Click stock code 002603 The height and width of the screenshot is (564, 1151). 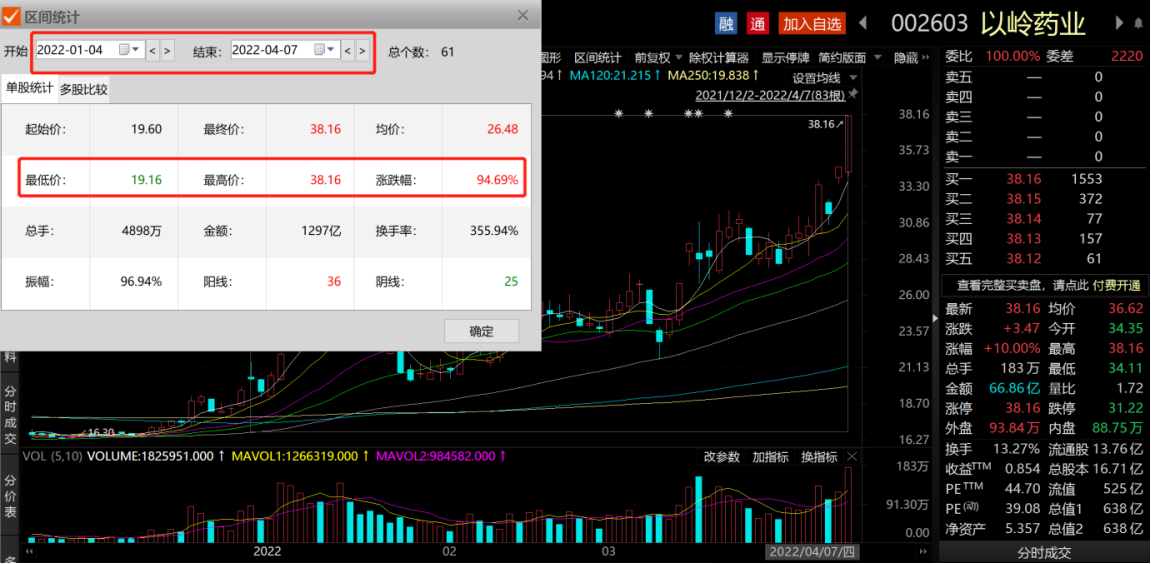[x=929, y=24]
